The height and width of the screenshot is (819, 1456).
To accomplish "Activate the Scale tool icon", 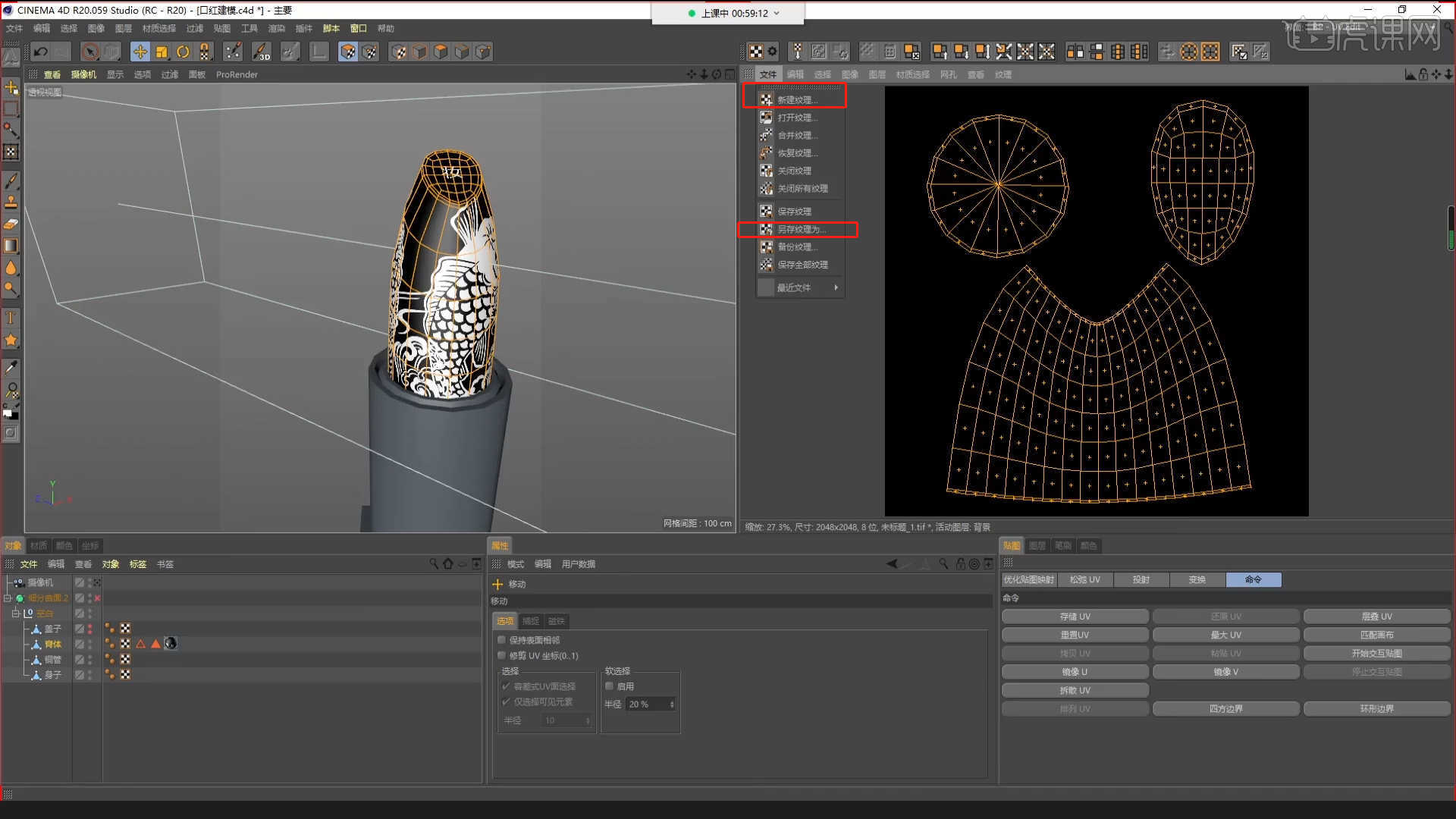I will [x=162, y=52].
